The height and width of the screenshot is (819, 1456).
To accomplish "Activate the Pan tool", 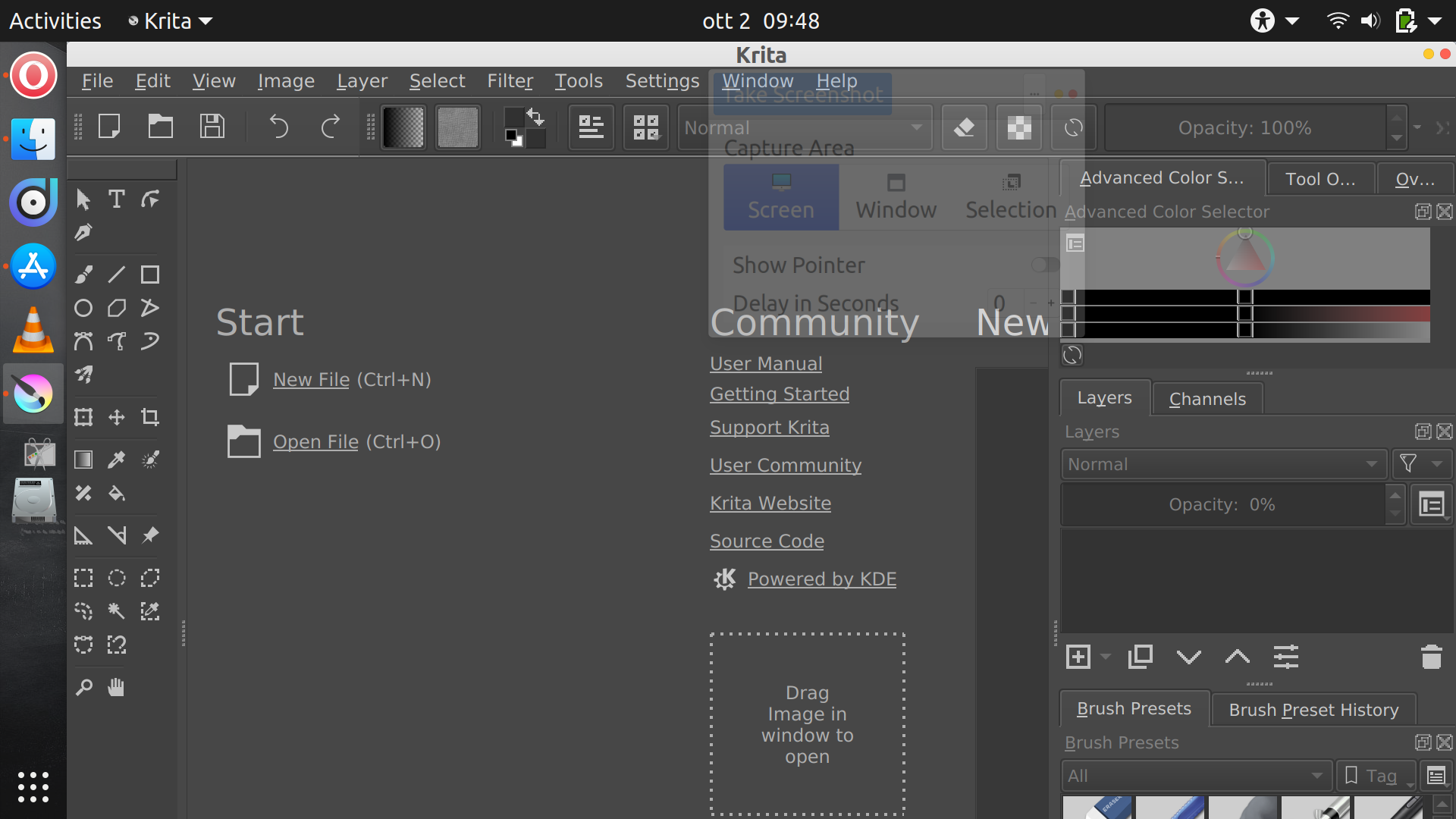I will coord(117,686).
